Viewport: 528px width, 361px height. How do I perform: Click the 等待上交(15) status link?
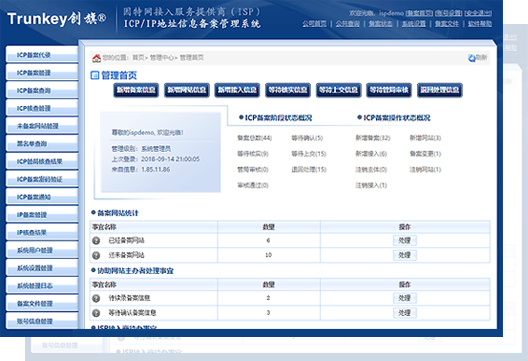(309, 154)
